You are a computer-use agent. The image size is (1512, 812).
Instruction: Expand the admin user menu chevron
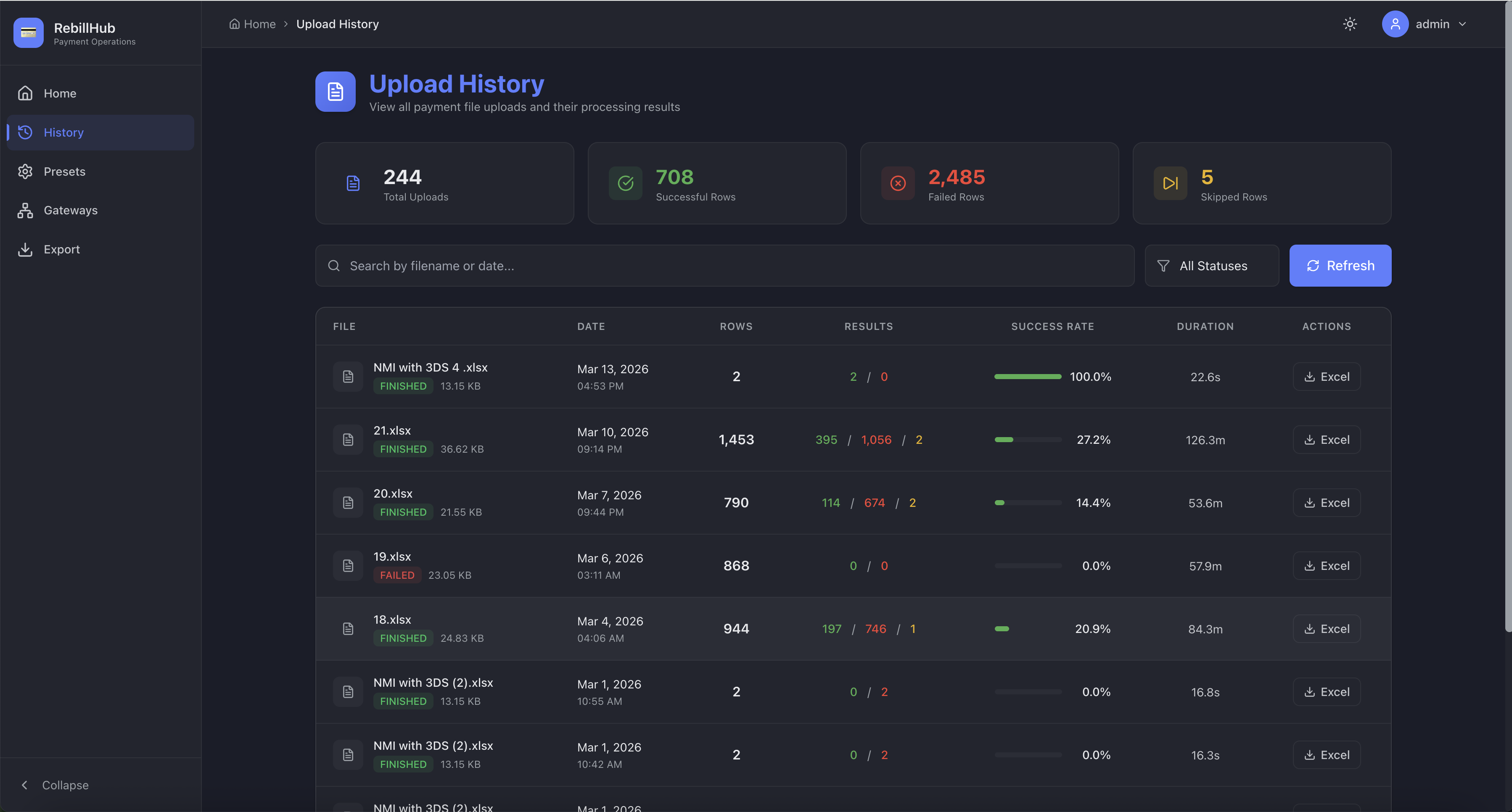pos(1463,24)
